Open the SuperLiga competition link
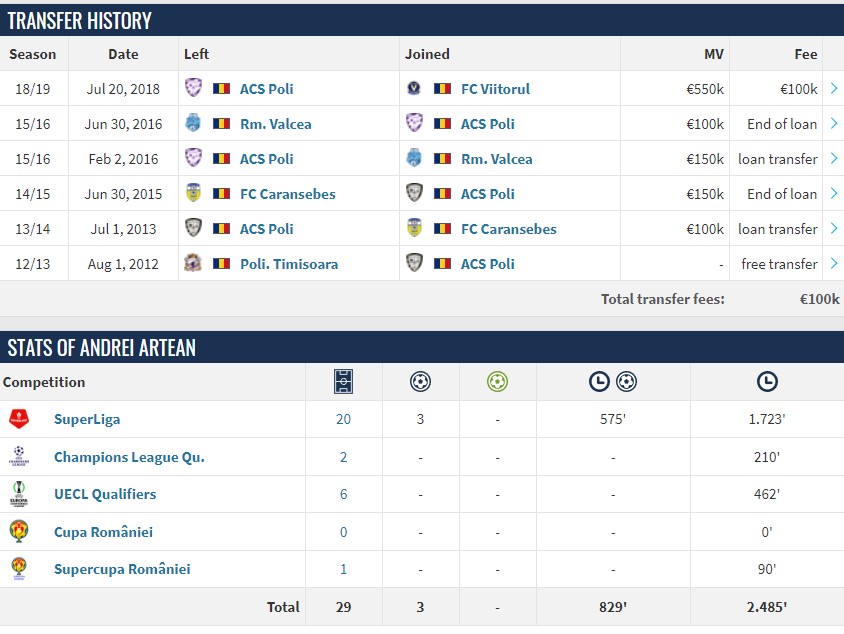The image size is (844, 634). (x=87, y=419)
